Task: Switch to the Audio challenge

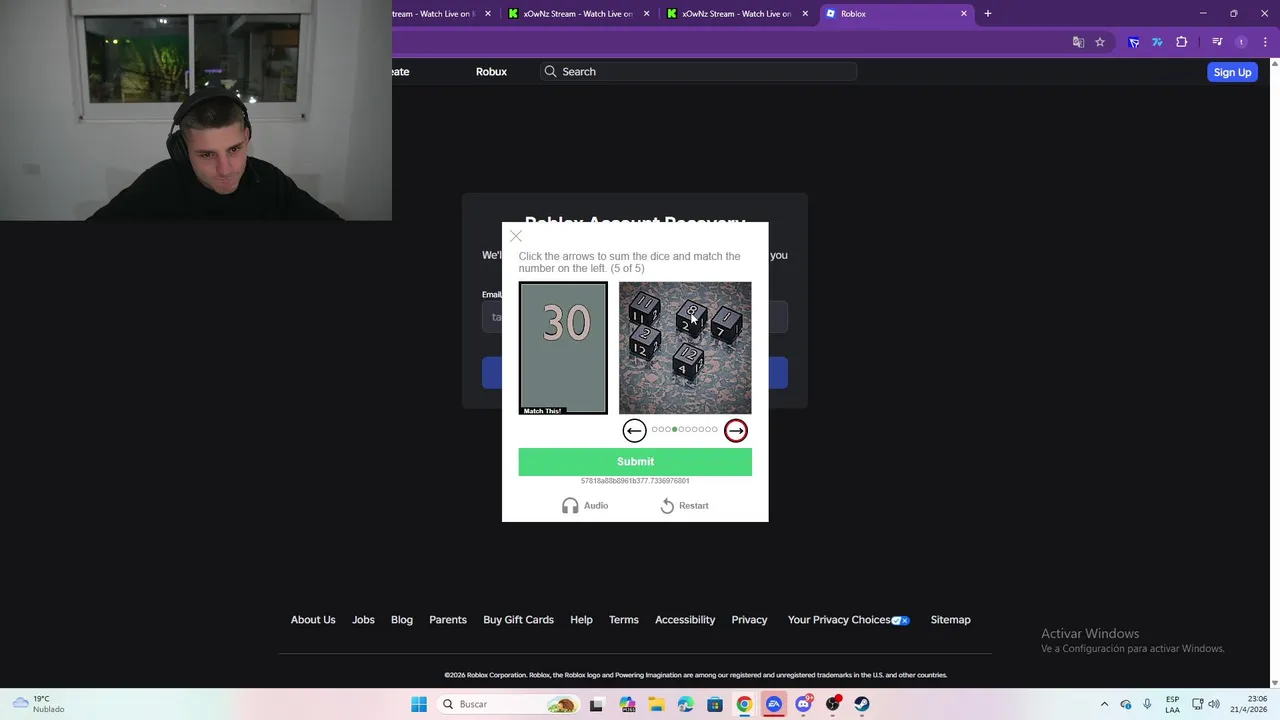Action: click(x=585, y=506)
